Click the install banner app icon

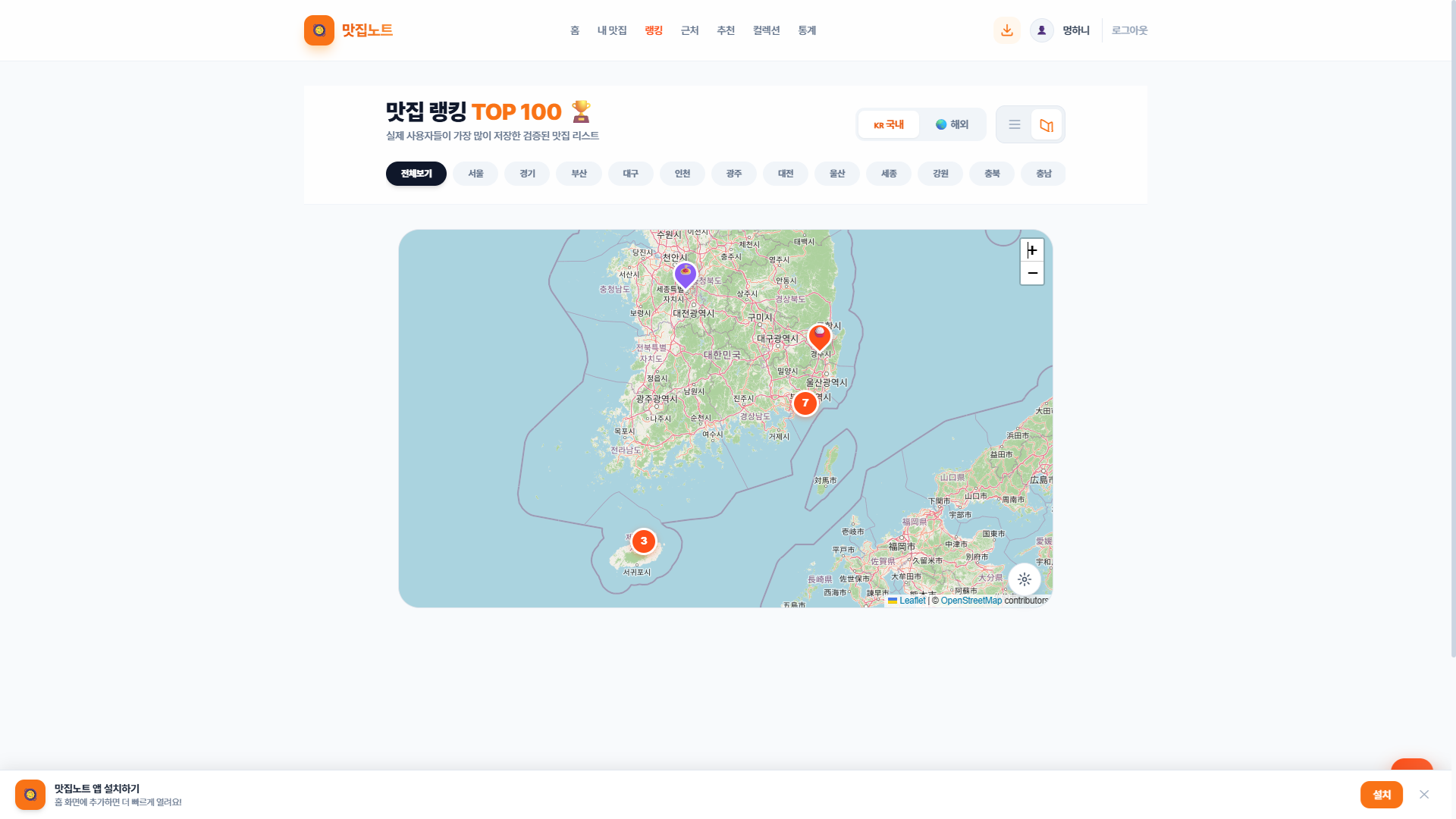click(x=30, y=795)
